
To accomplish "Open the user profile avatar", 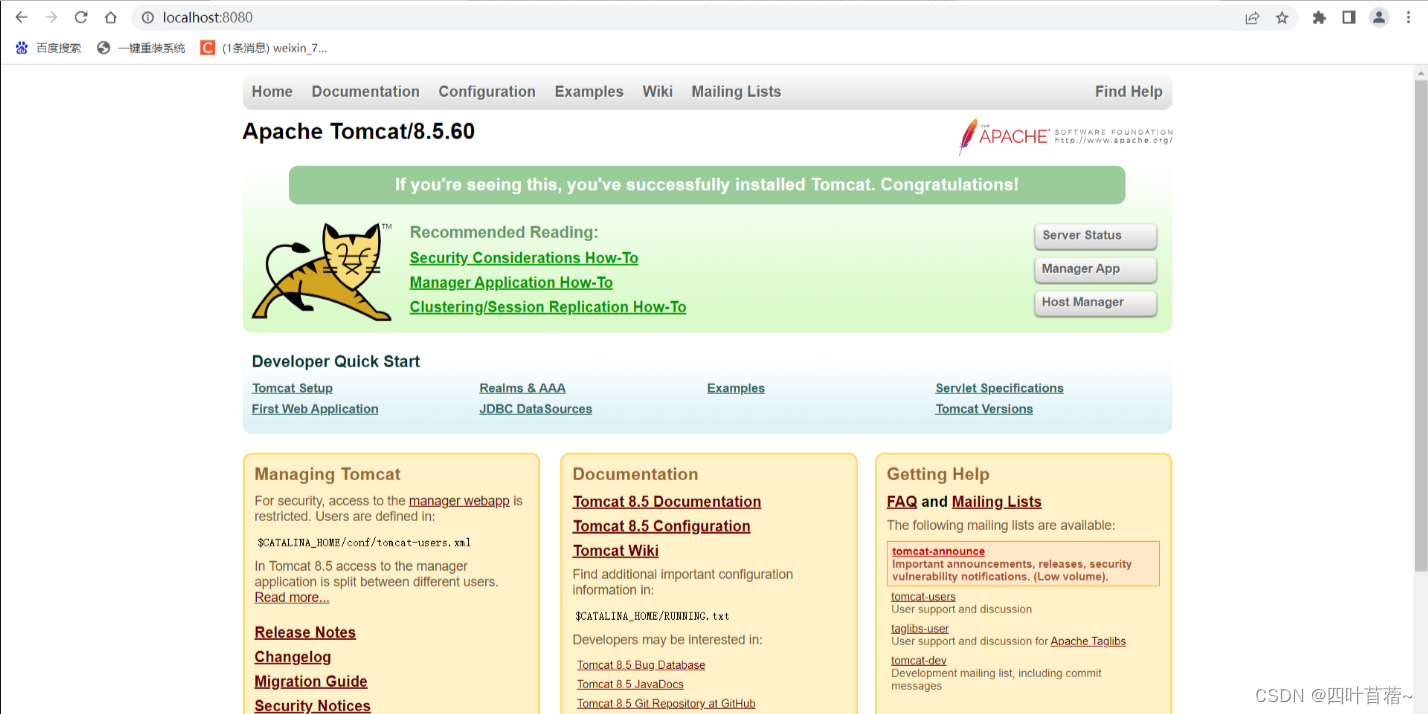I will [1379, 17].
